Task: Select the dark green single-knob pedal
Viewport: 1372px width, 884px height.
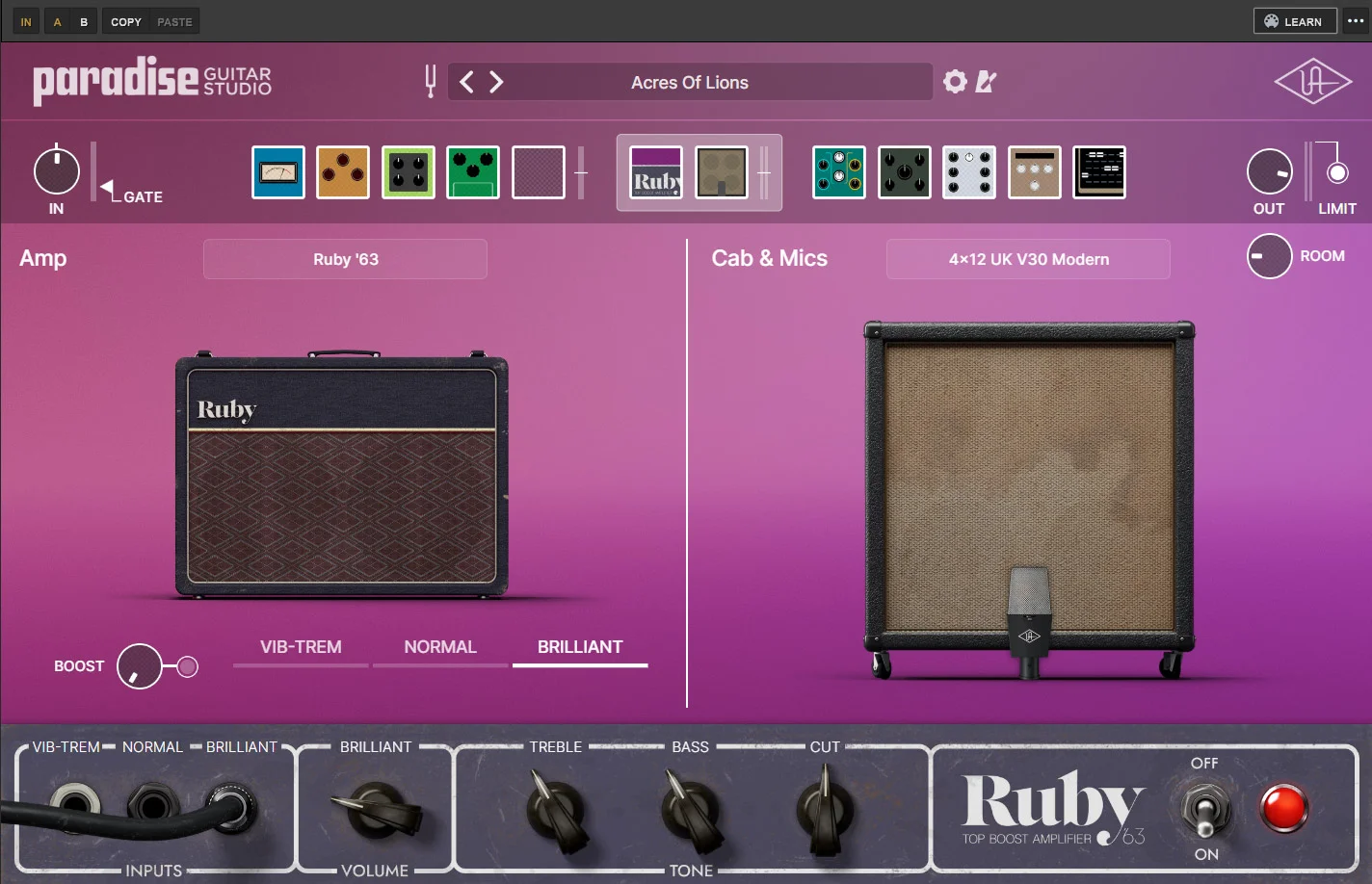Action: (905, 172)
